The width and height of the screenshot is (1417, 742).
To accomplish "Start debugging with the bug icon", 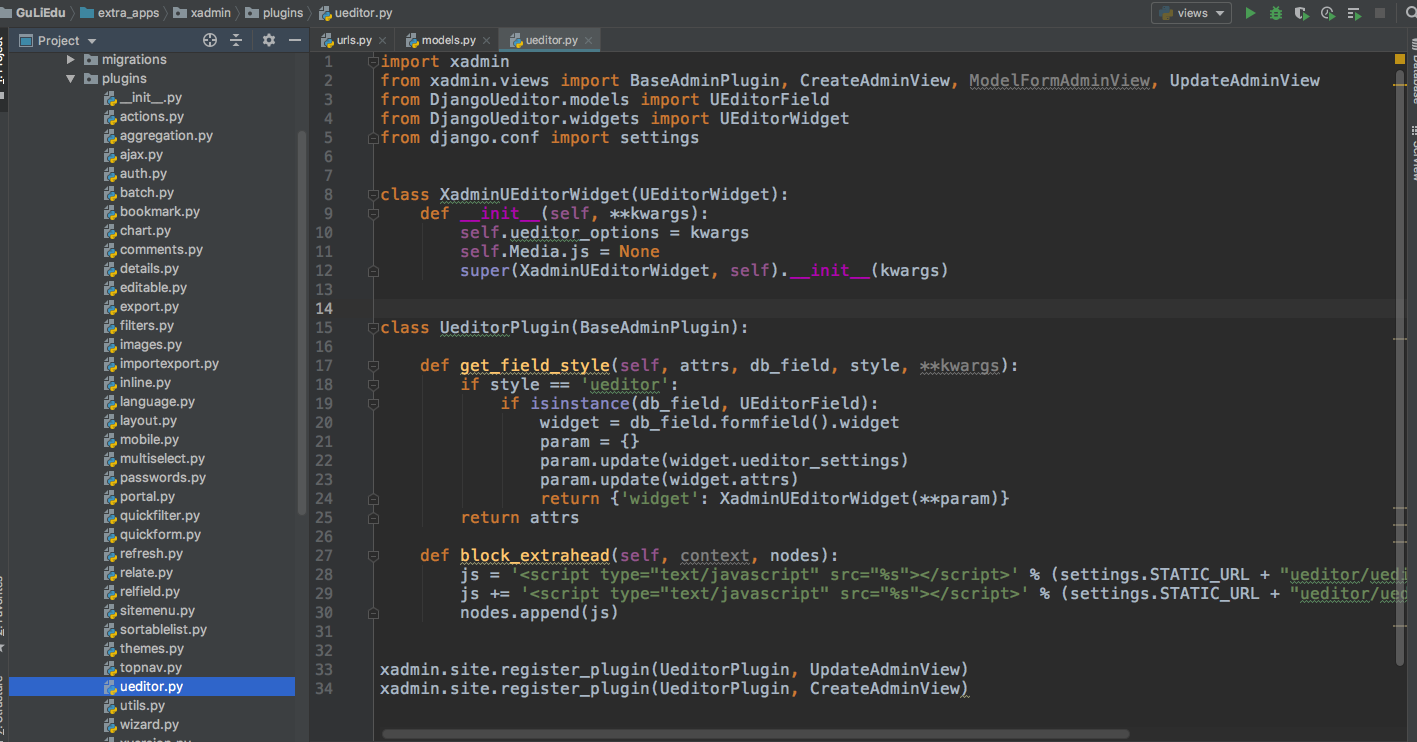I will (x=1276, y=13).
